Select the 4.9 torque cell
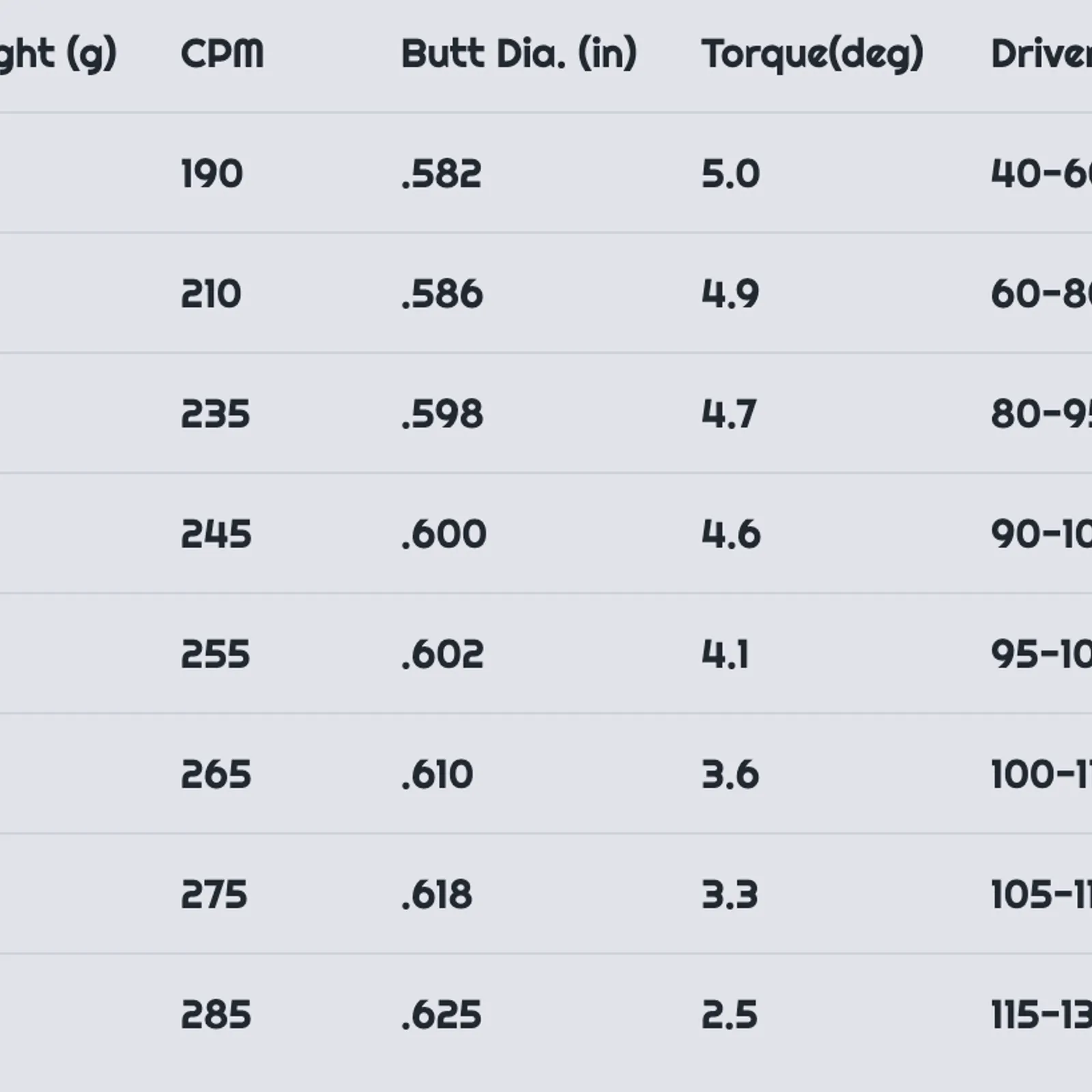The height and width of the screenshot is (1092, 1092). [730, 294]
